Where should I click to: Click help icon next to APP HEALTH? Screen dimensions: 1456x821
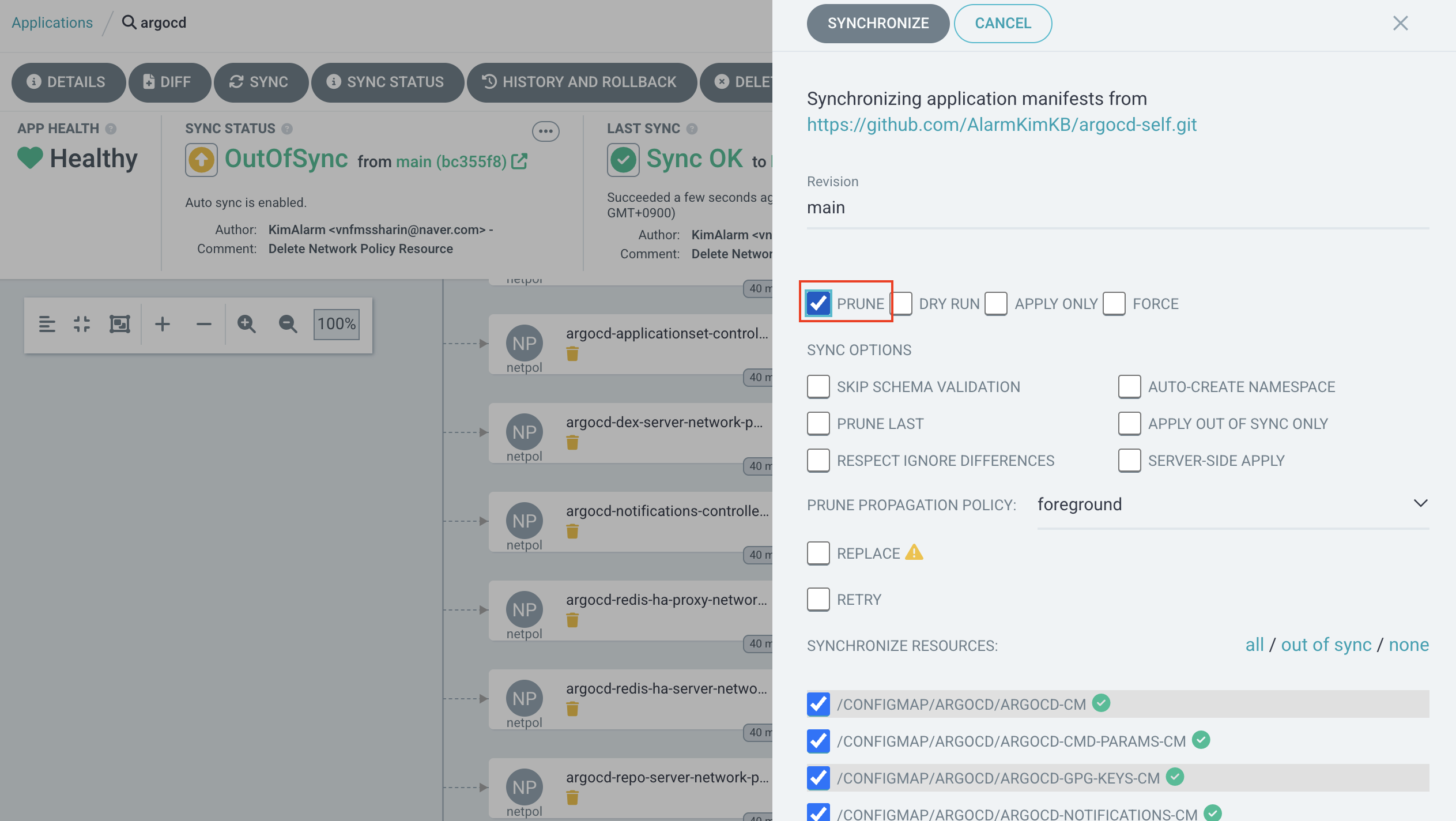[111, 129]
